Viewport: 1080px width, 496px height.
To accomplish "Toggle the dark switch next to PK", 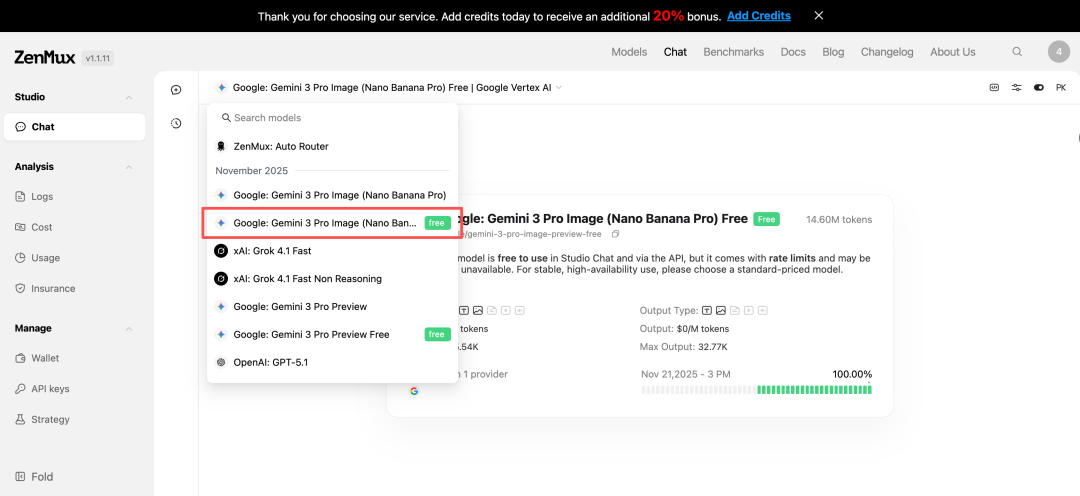I will point(1039,87).
